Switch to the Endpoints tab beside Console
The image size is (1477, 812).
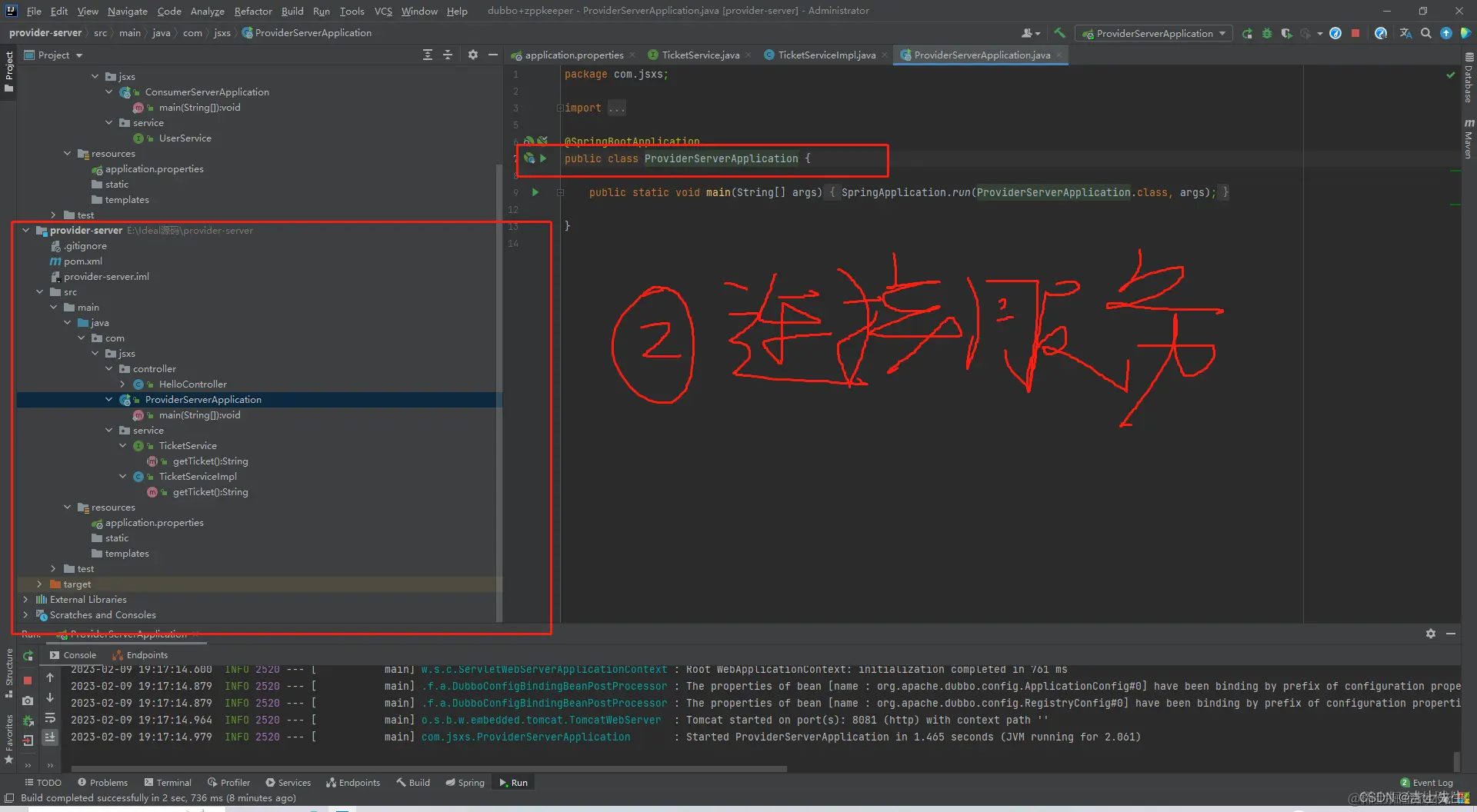(x=140, y=655)
